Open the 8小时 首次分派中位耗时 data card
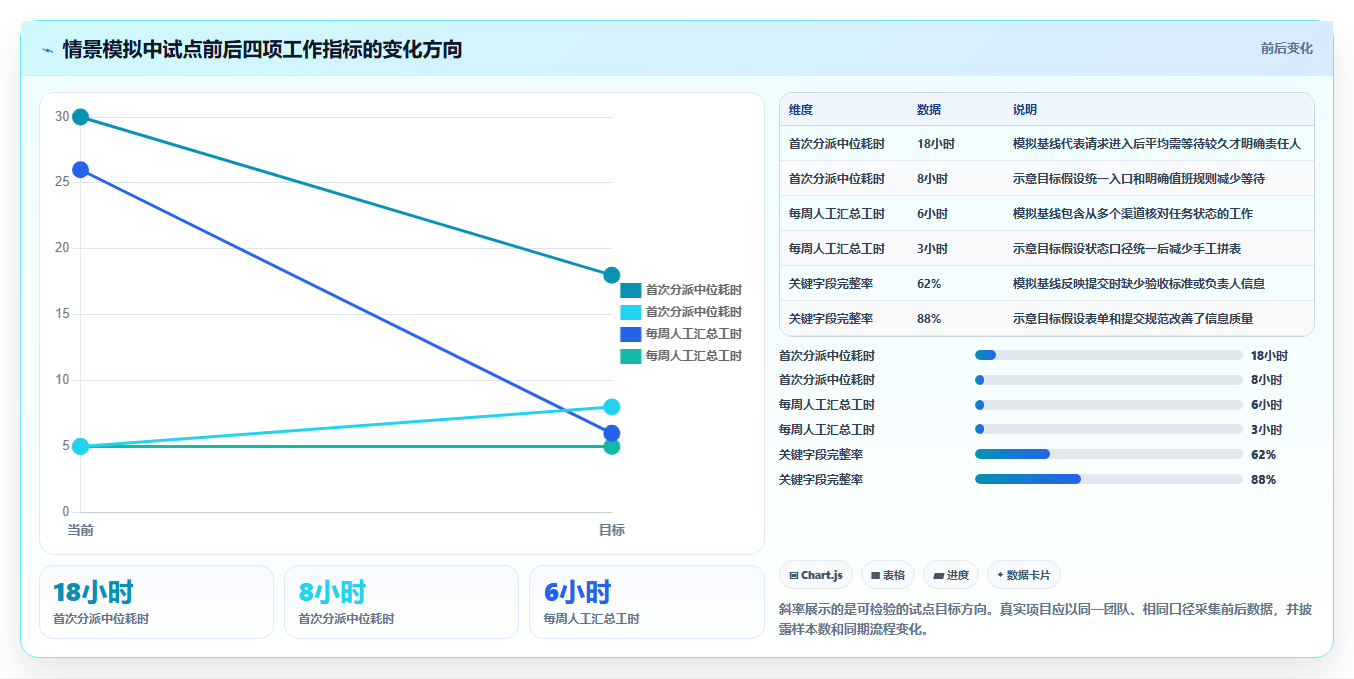Image resolution: width=1354 pixels, height=679 pixels. (401, 602)
